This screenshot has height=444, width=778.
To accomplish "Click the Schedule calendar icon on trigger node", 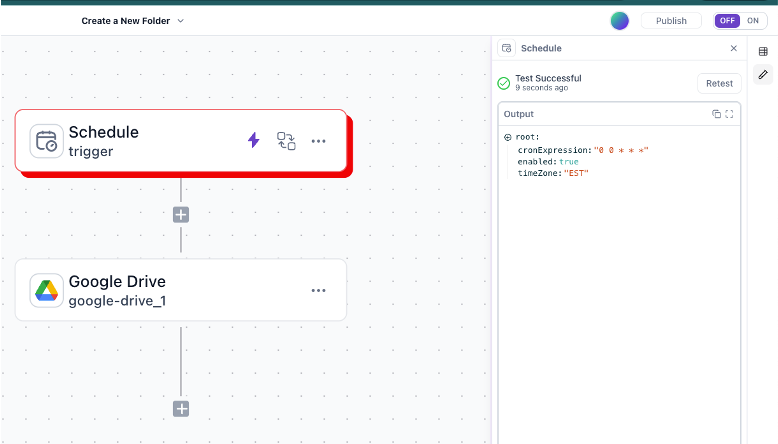I will pos(46,141).
